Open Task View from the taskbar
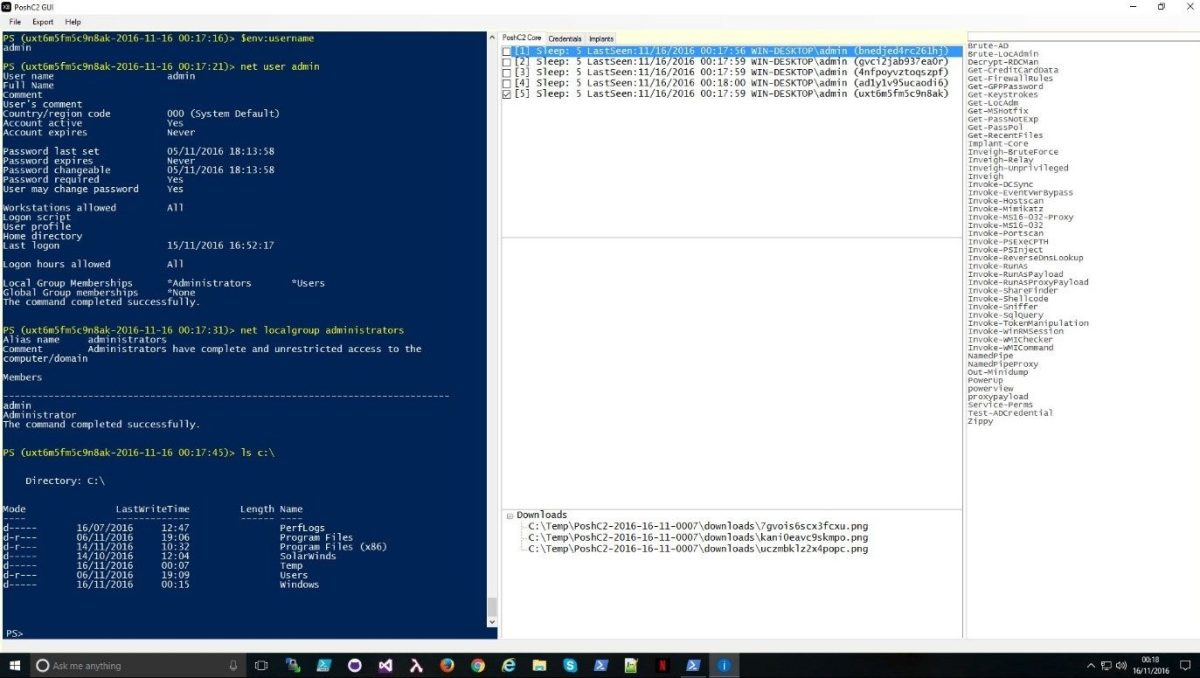Screen dimensions: 1200x678 (x=260, y=664)
